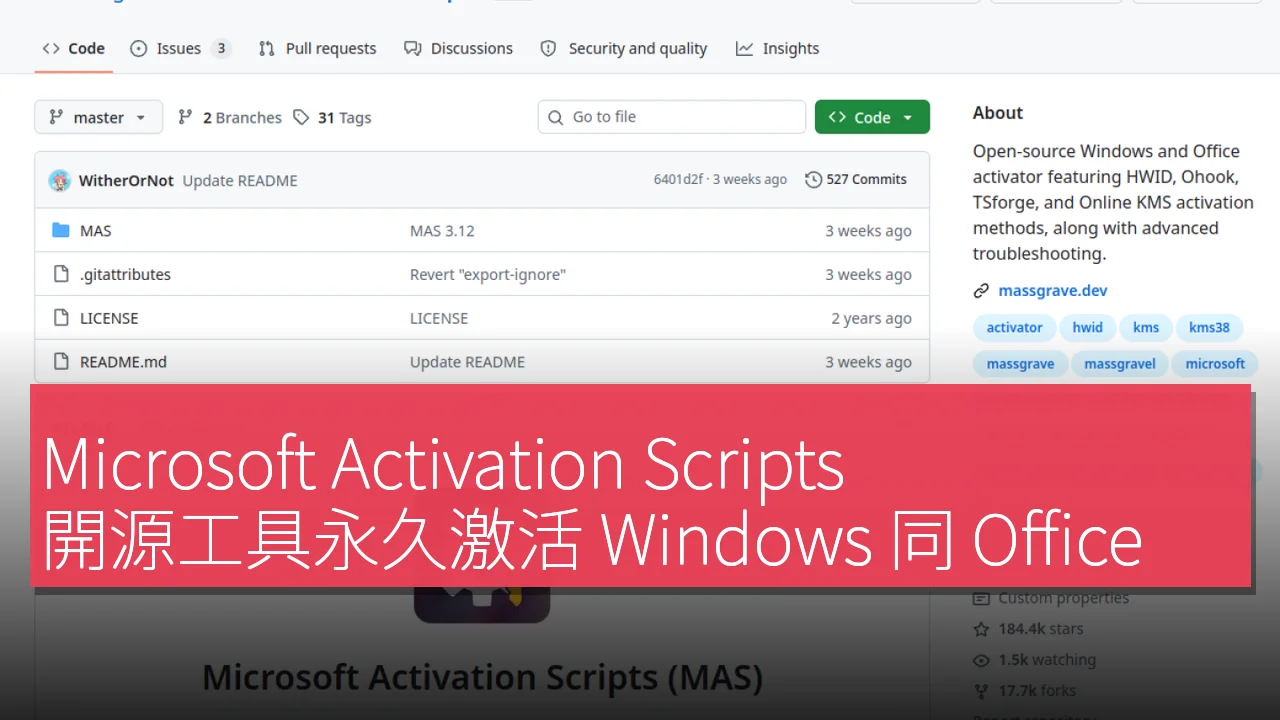The image size is (1280, 720).
Task: Open the Insights tab
Action: (x=777, y=48)
